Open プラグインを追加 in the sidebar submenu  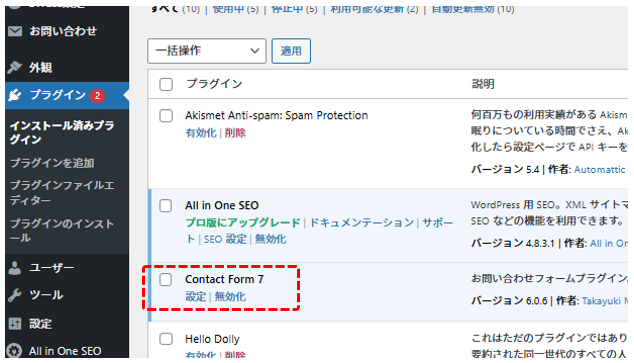[x=52, y=163]
